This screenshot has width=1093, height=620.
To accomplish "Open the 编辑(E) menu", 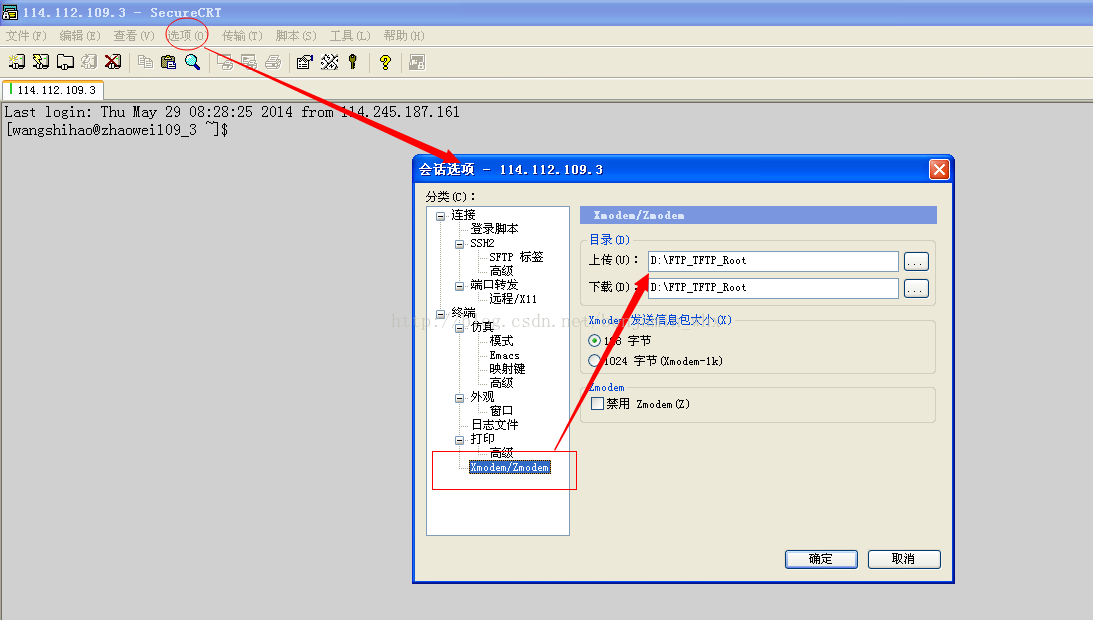I will coord(79,36).
